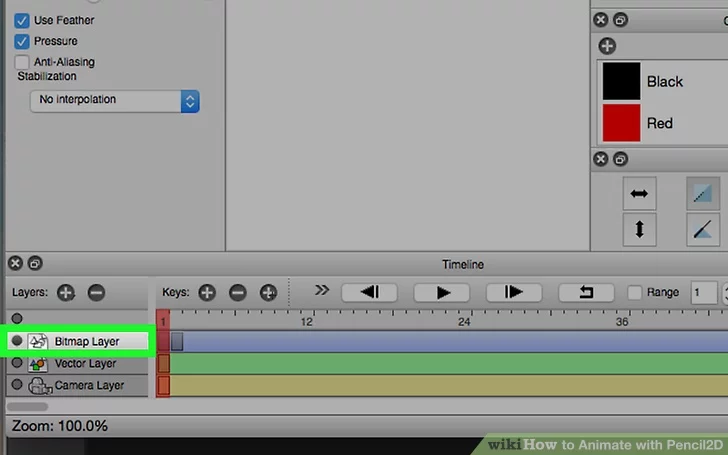This screenshot has height=455, width=728.
Task: Click the Red color label
Action: coord(660,123)
